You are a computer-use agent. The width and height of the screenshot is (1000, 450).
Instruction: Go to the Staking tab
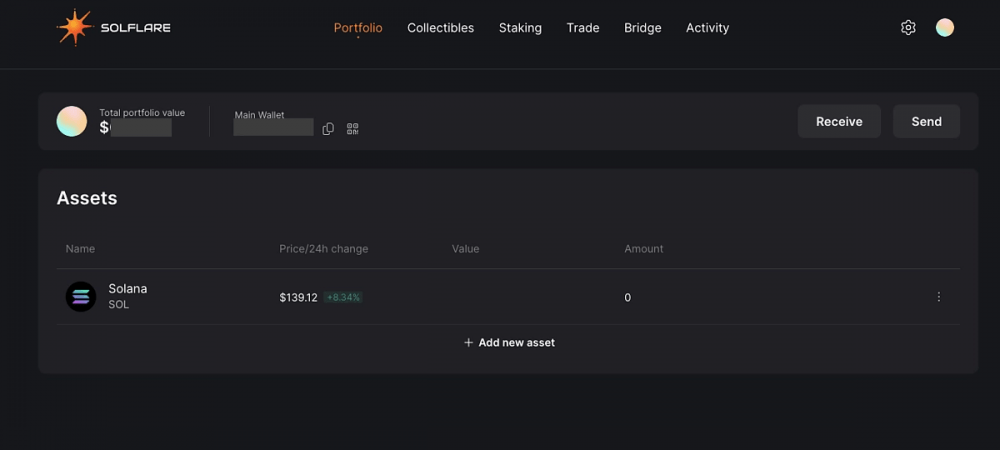coord(520,28)
